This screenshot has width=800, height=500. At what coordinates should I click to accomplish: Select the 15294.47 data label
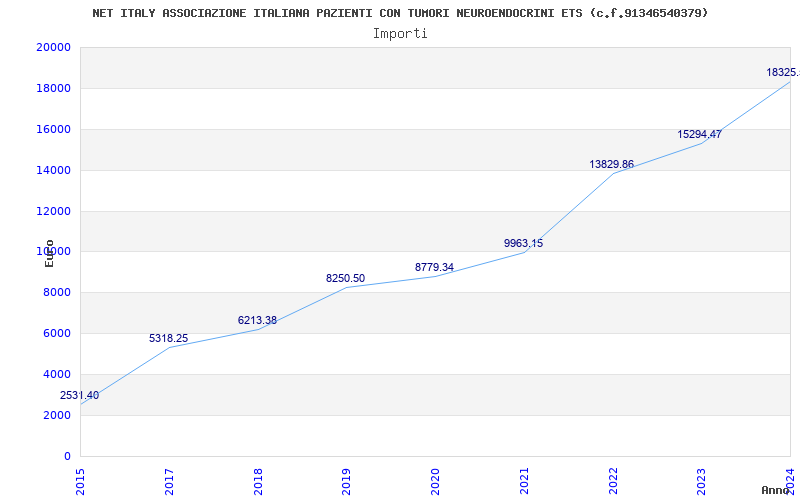[x=699, y=134]
